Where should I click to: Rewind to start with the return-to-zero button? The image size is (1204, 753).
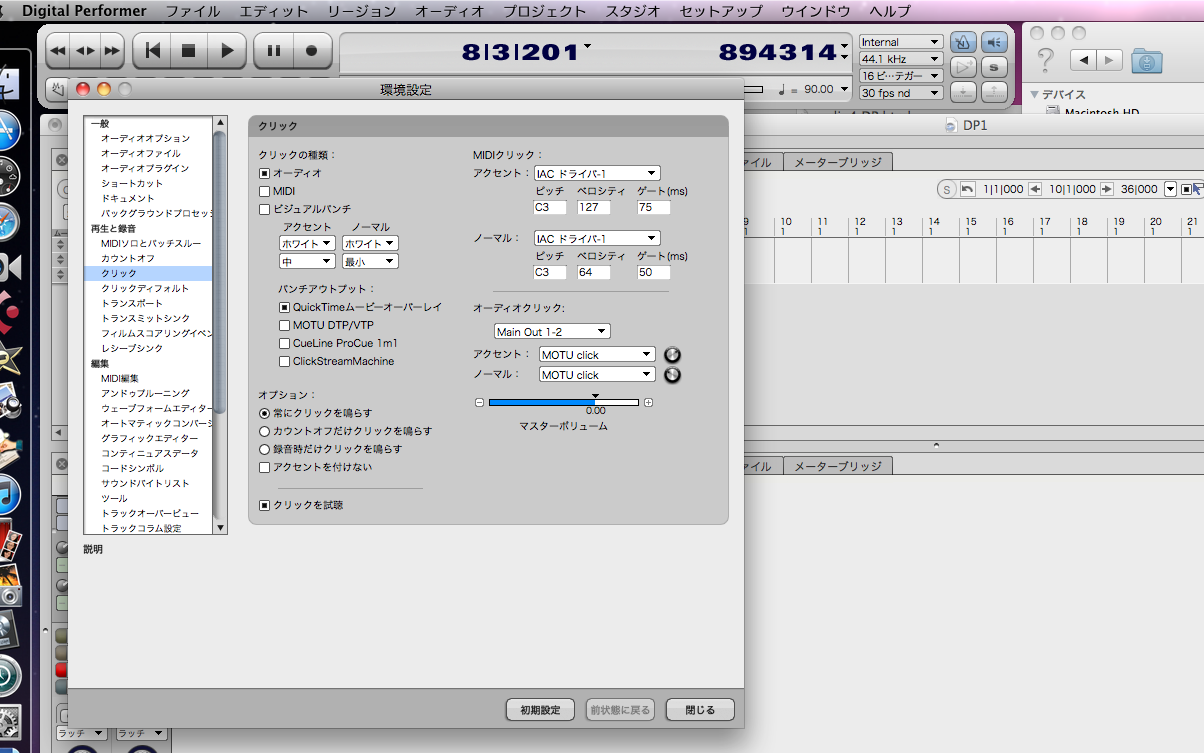[x=152, y=50]
